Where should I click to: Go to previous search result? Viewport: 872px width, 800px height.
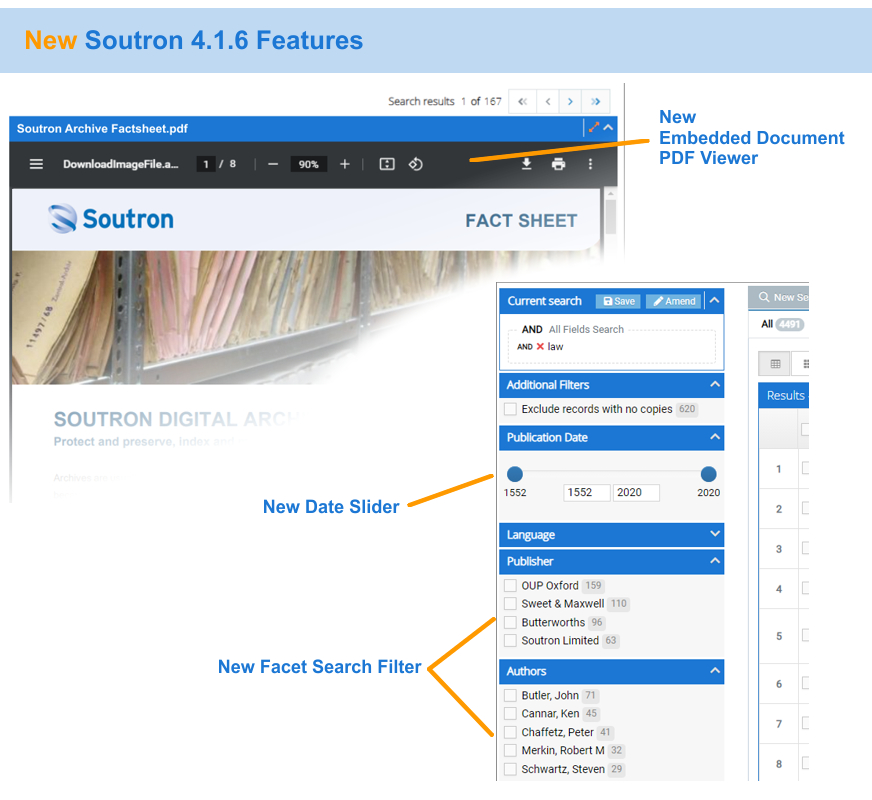pyautogui.click(x=548, y=101)
